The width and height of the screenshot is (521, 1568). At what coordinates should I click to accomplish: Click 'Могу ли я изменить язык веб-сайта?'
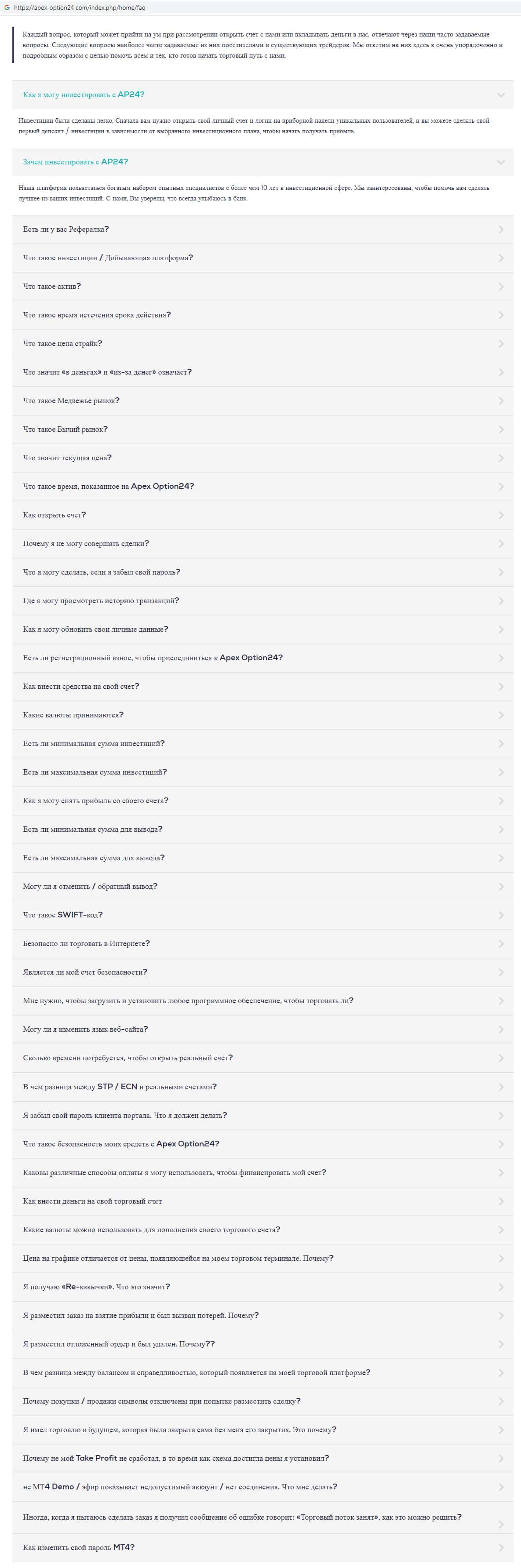coord(85,1030)
